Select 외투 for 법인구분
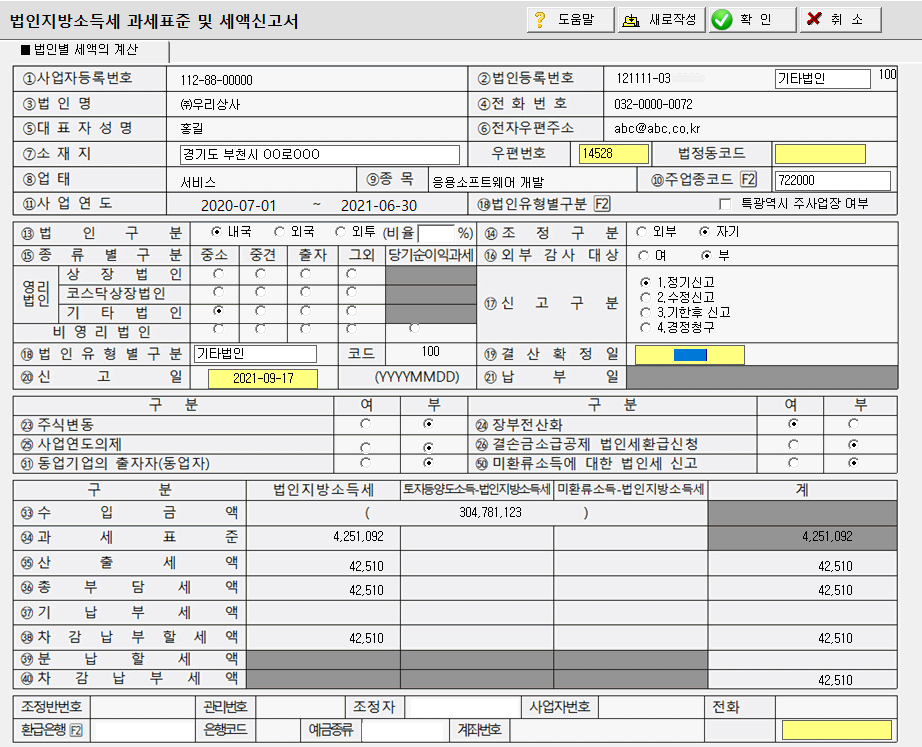 [340, 232]
